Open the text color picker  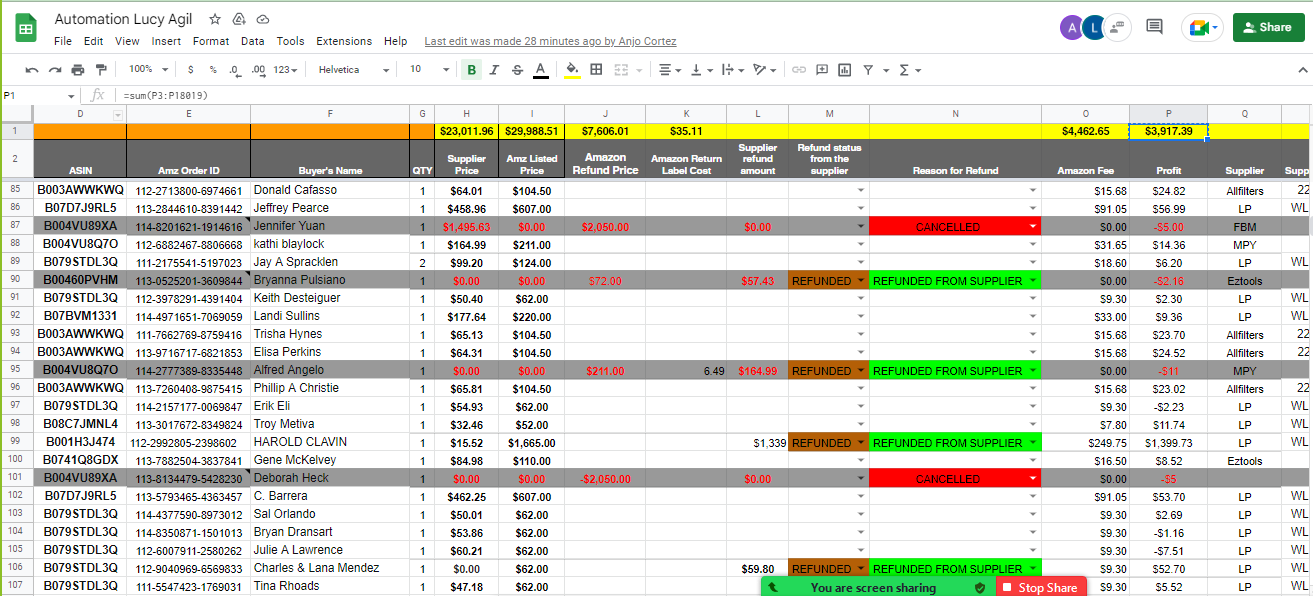(540, 70)
